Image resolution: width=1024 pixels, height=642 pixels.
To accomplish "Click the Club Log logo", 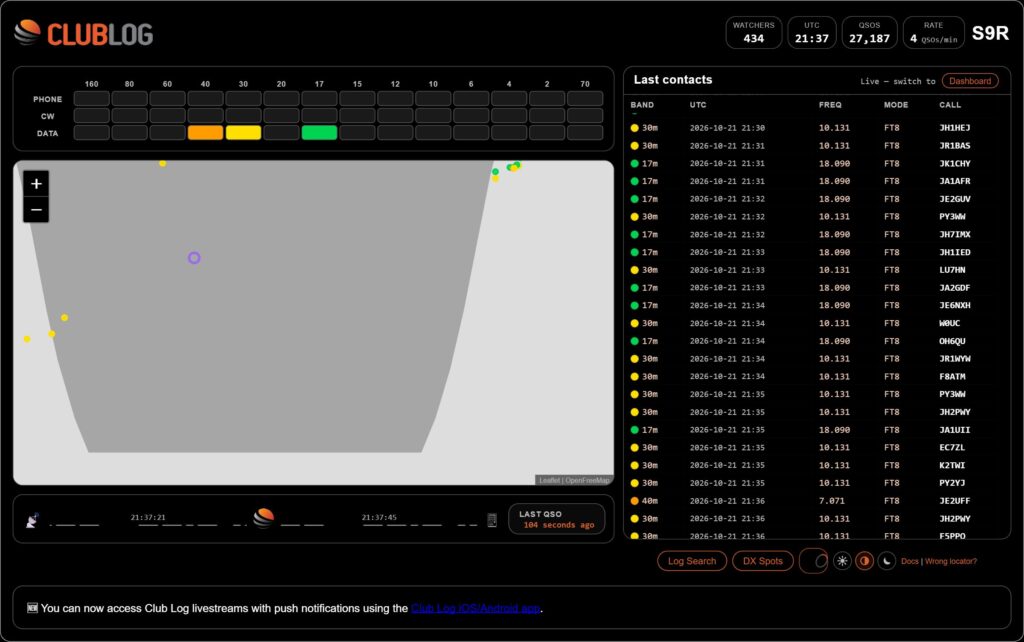I will tap(84, 33).
